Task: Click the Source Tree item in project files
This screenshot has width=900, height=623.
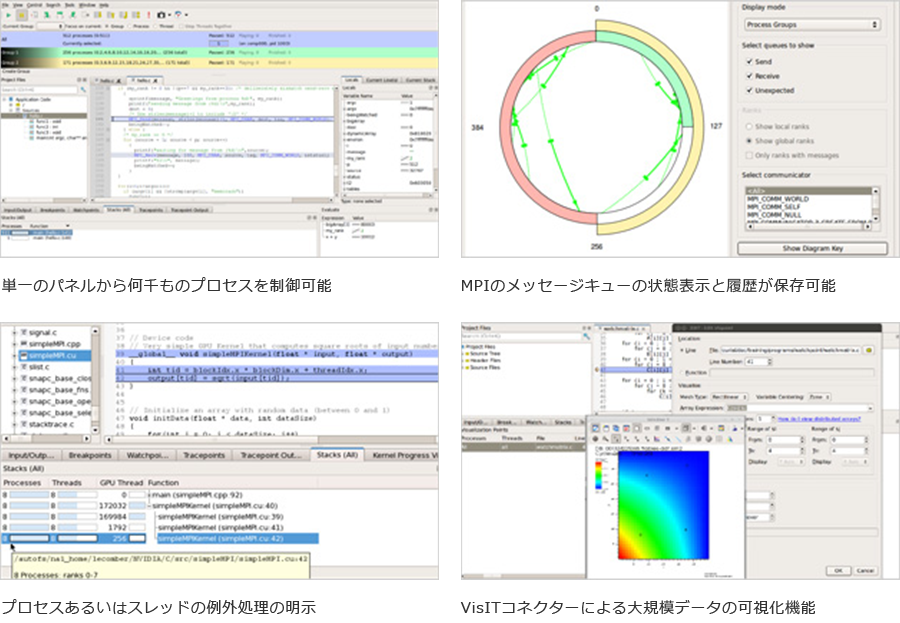Action: pos(485,354)
